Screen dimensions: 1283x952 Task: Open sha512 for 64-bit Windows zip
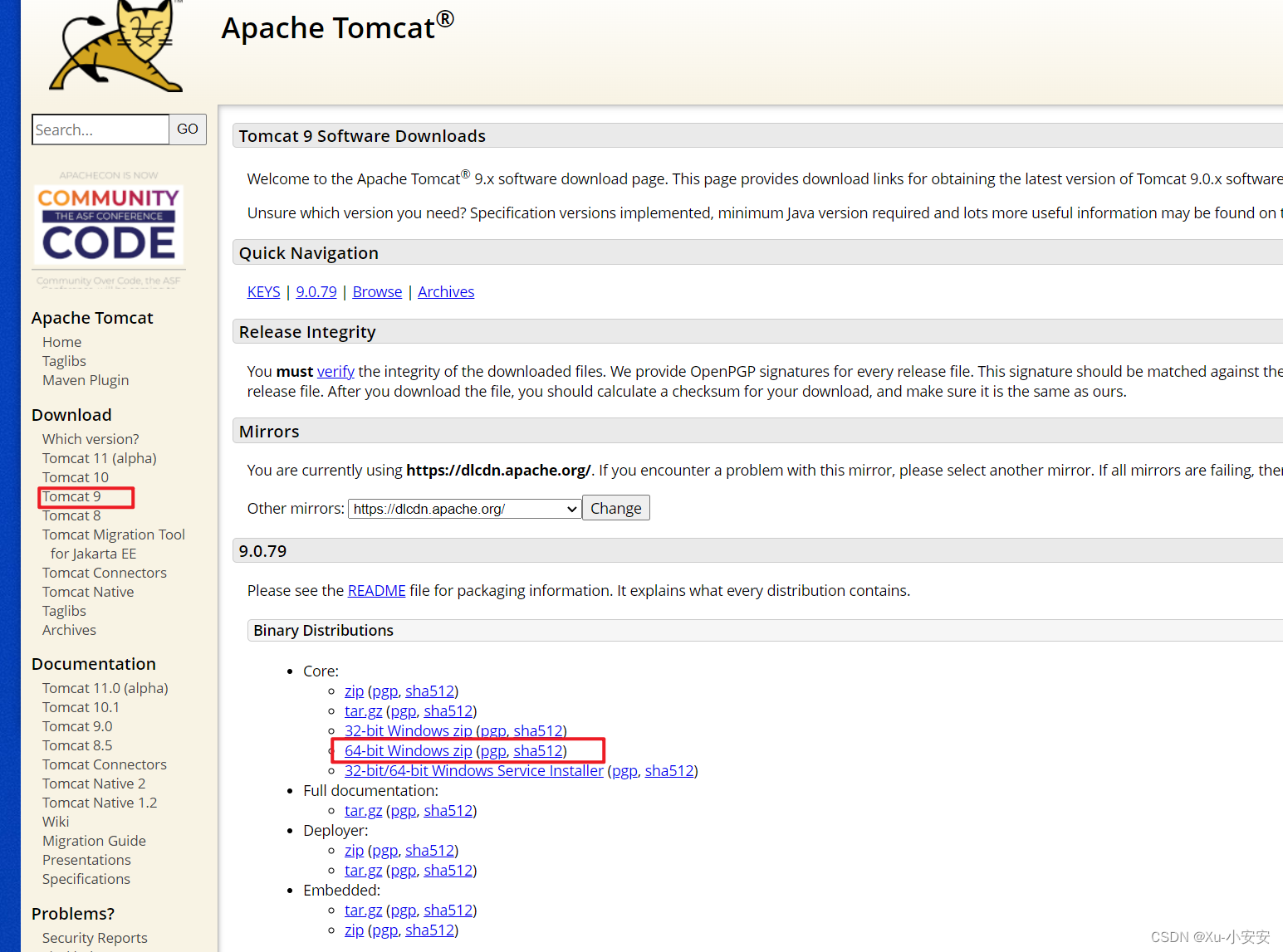pyautogui.click(x=538, y=751)
